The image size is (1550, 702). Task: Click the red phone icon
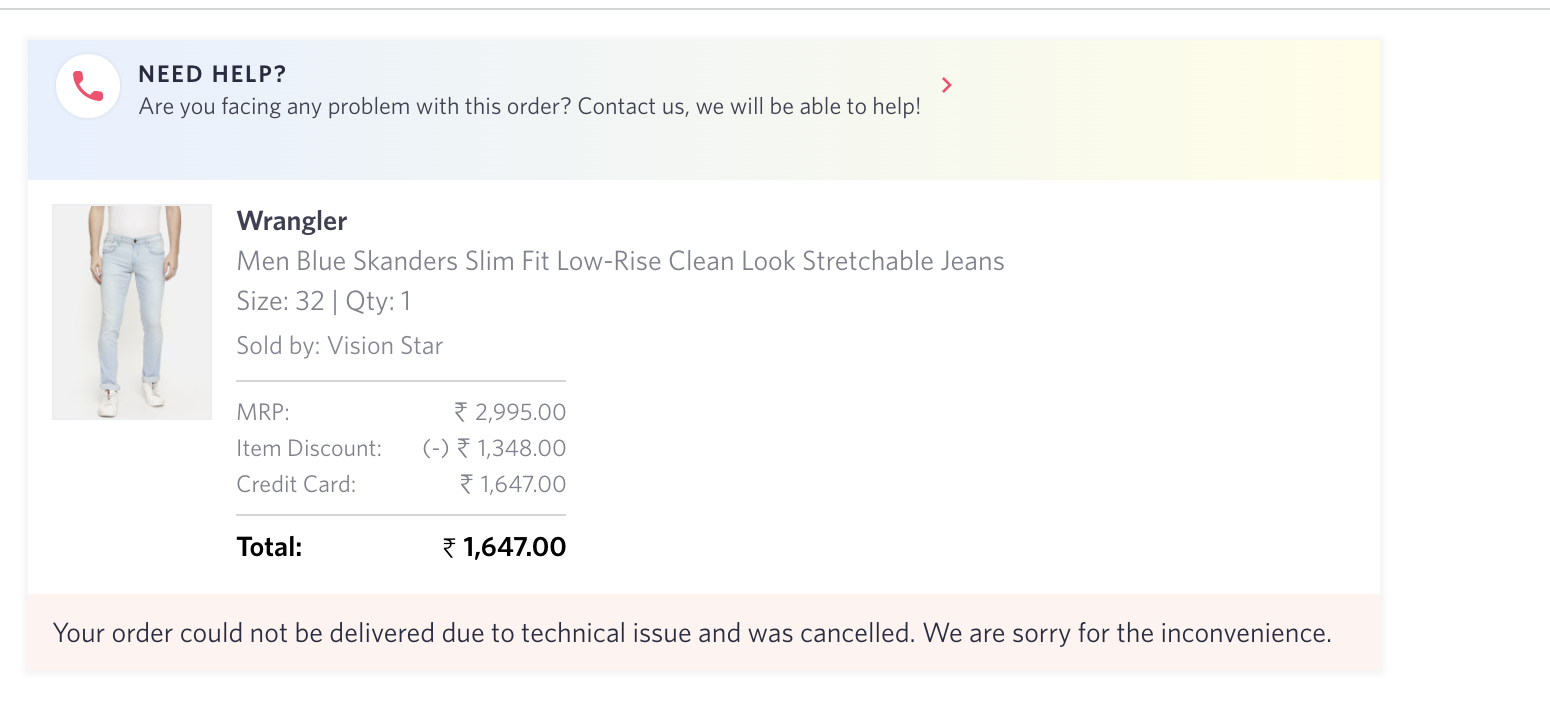[88, 87]
